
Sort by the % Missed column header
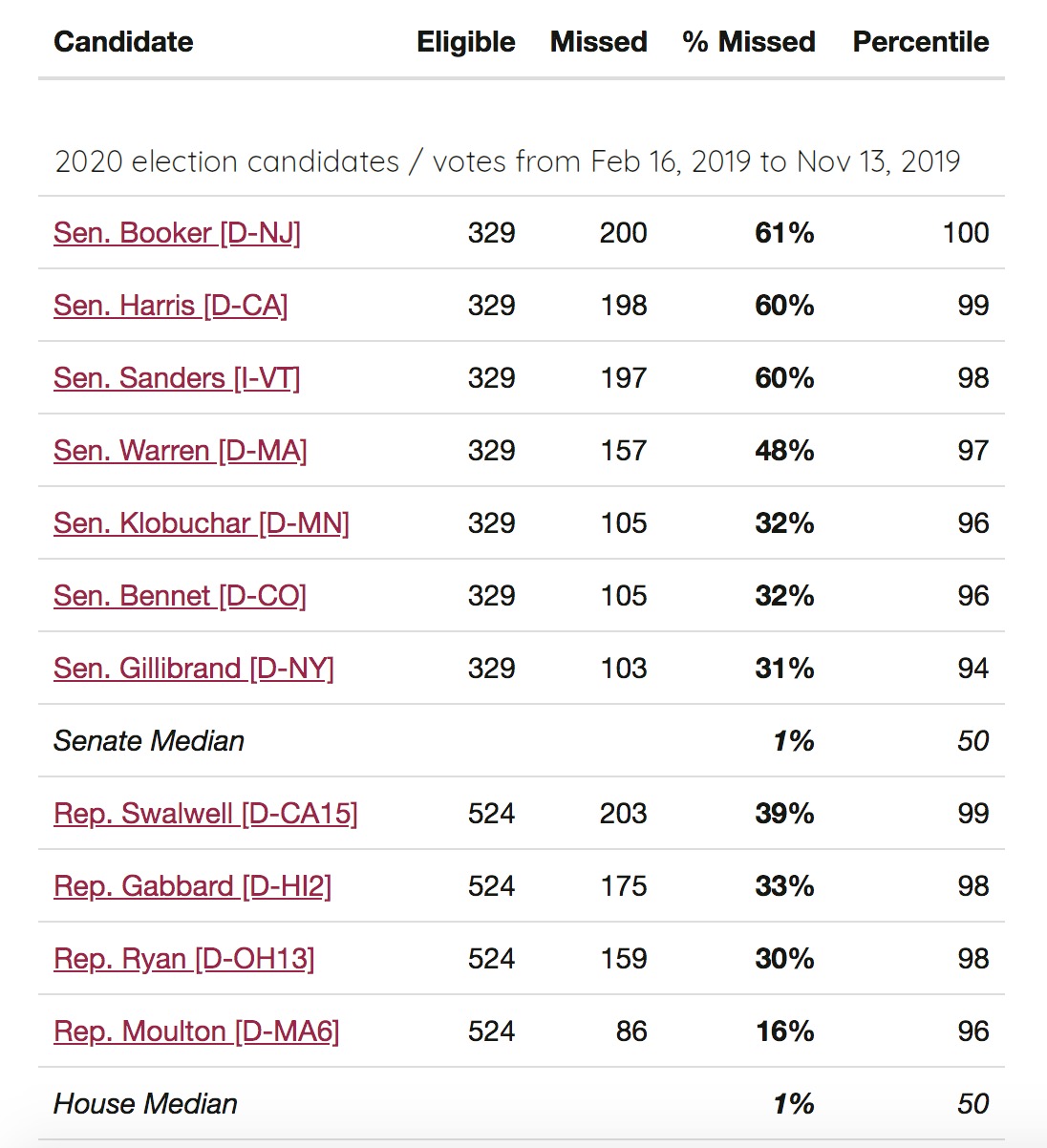pyautogui.click(x=749, y=41)
